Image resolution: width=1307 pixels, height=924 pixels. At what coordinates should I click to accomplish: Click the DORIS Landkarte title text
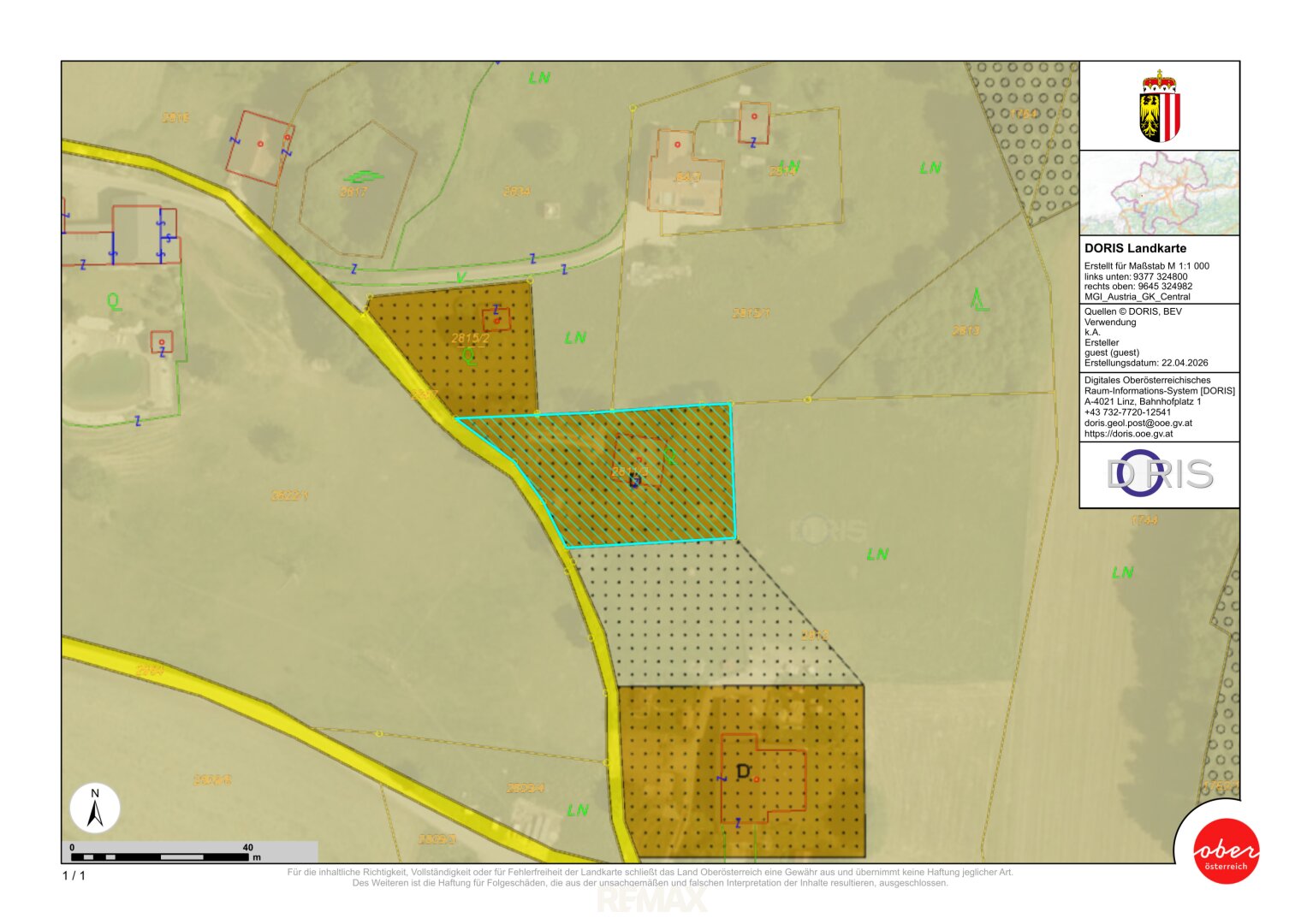pyautogui.click(x=1135, y=248)
